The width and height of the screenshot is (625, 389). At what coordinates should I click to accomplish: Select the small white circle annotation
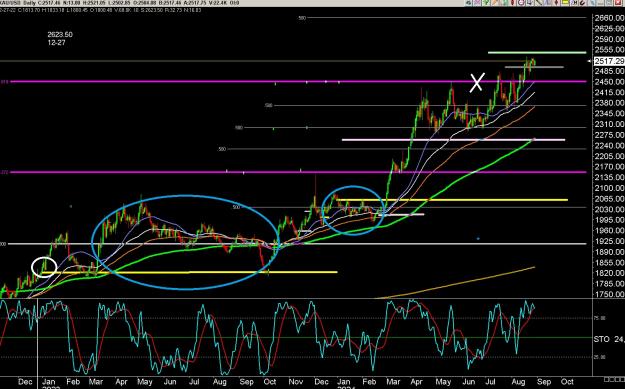(44, 267)
